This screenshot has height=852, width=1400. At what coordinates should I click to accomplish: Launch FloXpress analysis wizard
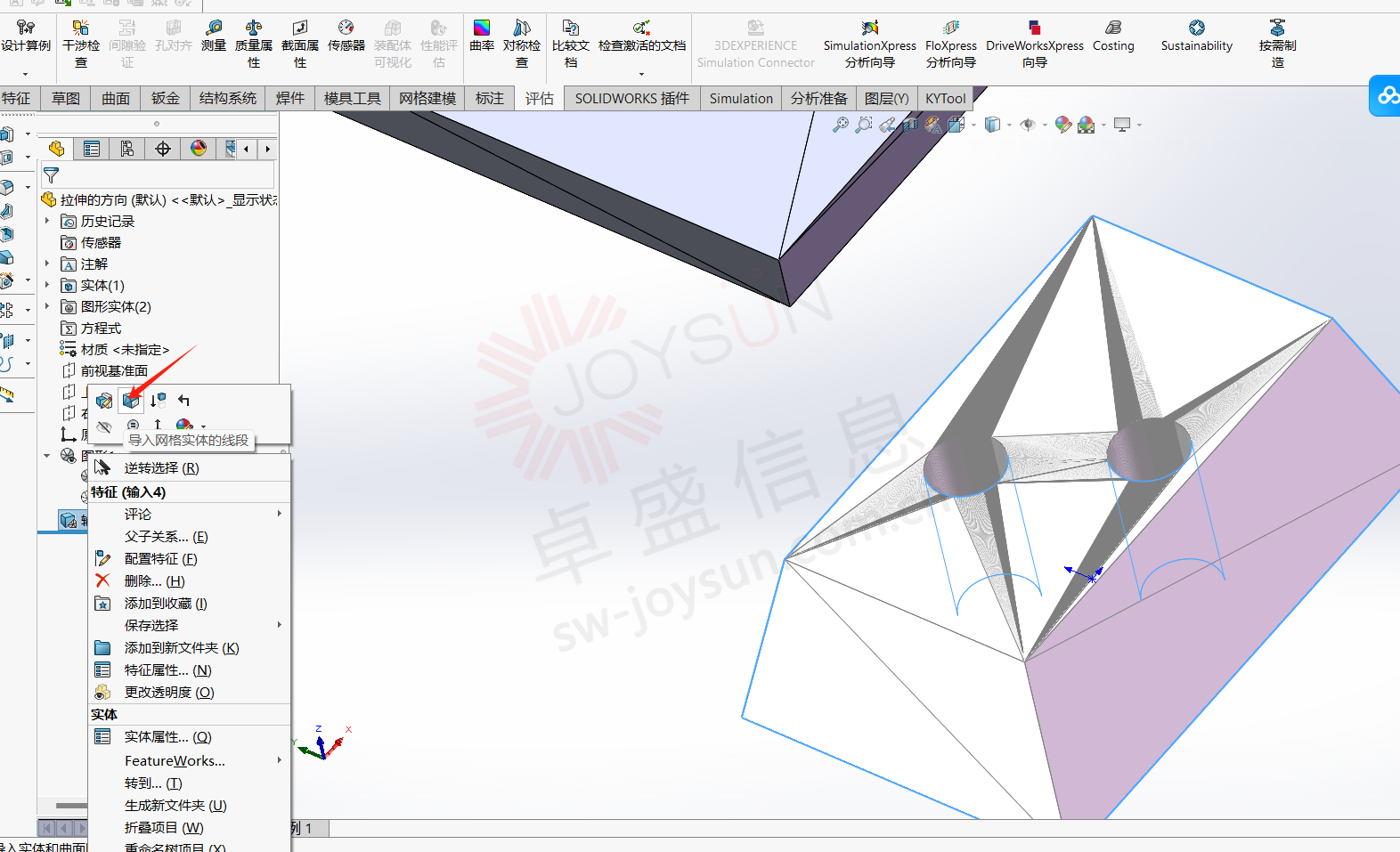point(951,45)
